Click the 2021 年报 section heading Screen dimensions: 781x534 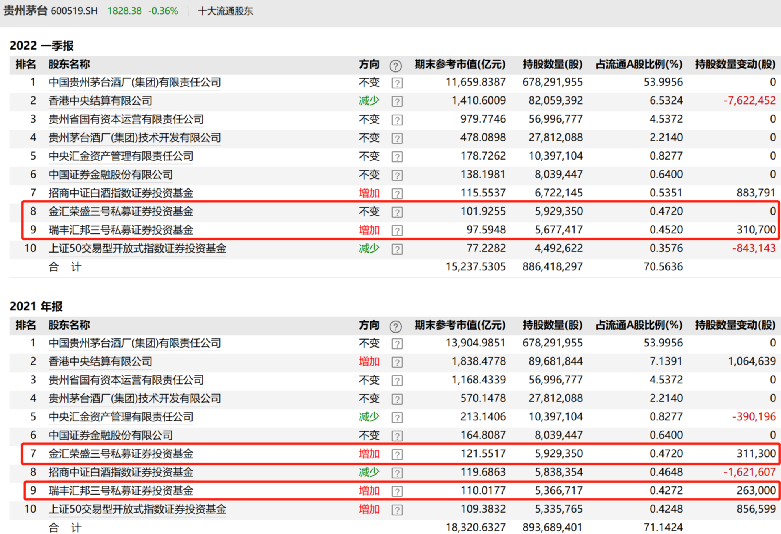(x=36, y=306)
